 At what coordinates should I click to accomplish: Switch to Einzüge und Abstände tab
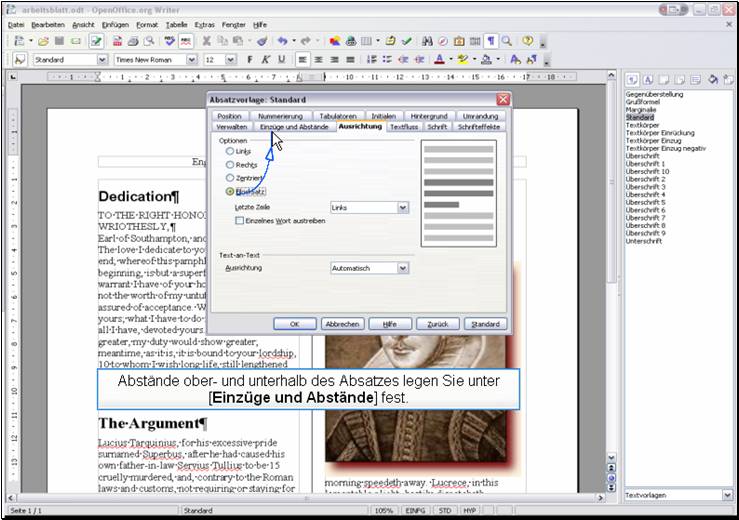[294, 127]
